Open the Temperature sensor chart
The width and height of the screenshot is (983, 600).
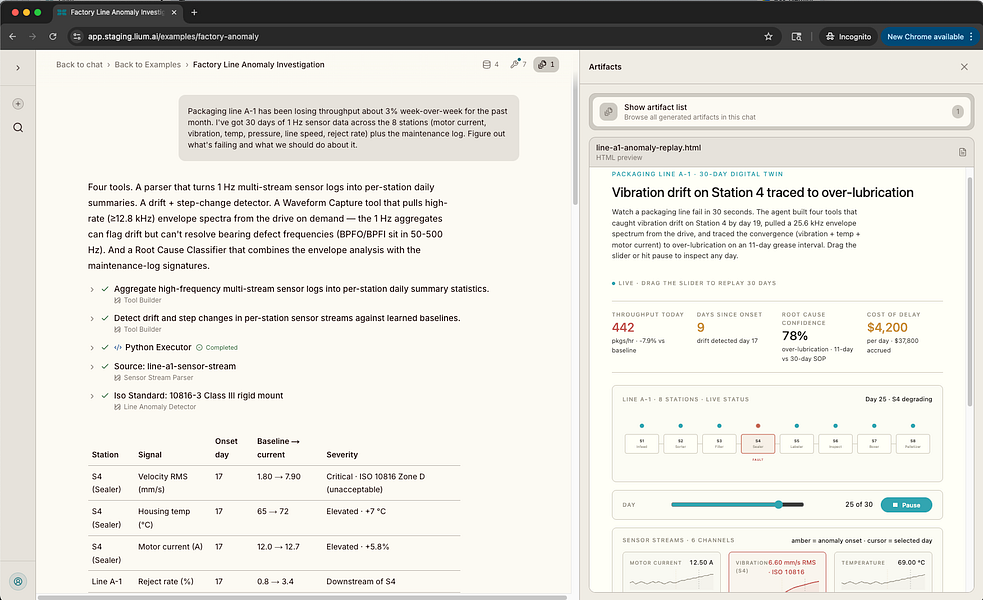(883, 572)
